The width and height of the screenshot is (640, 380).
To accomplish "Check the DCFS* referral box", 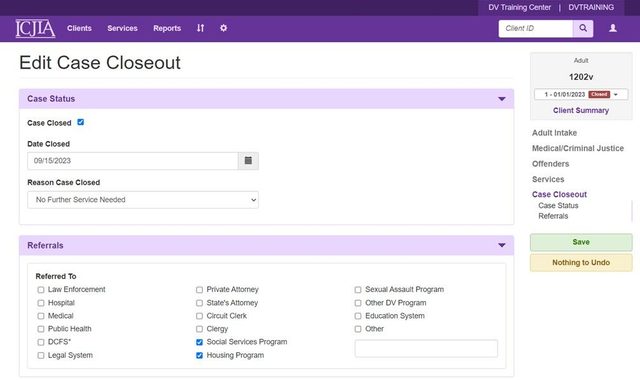I will click(x=41, y=342).
